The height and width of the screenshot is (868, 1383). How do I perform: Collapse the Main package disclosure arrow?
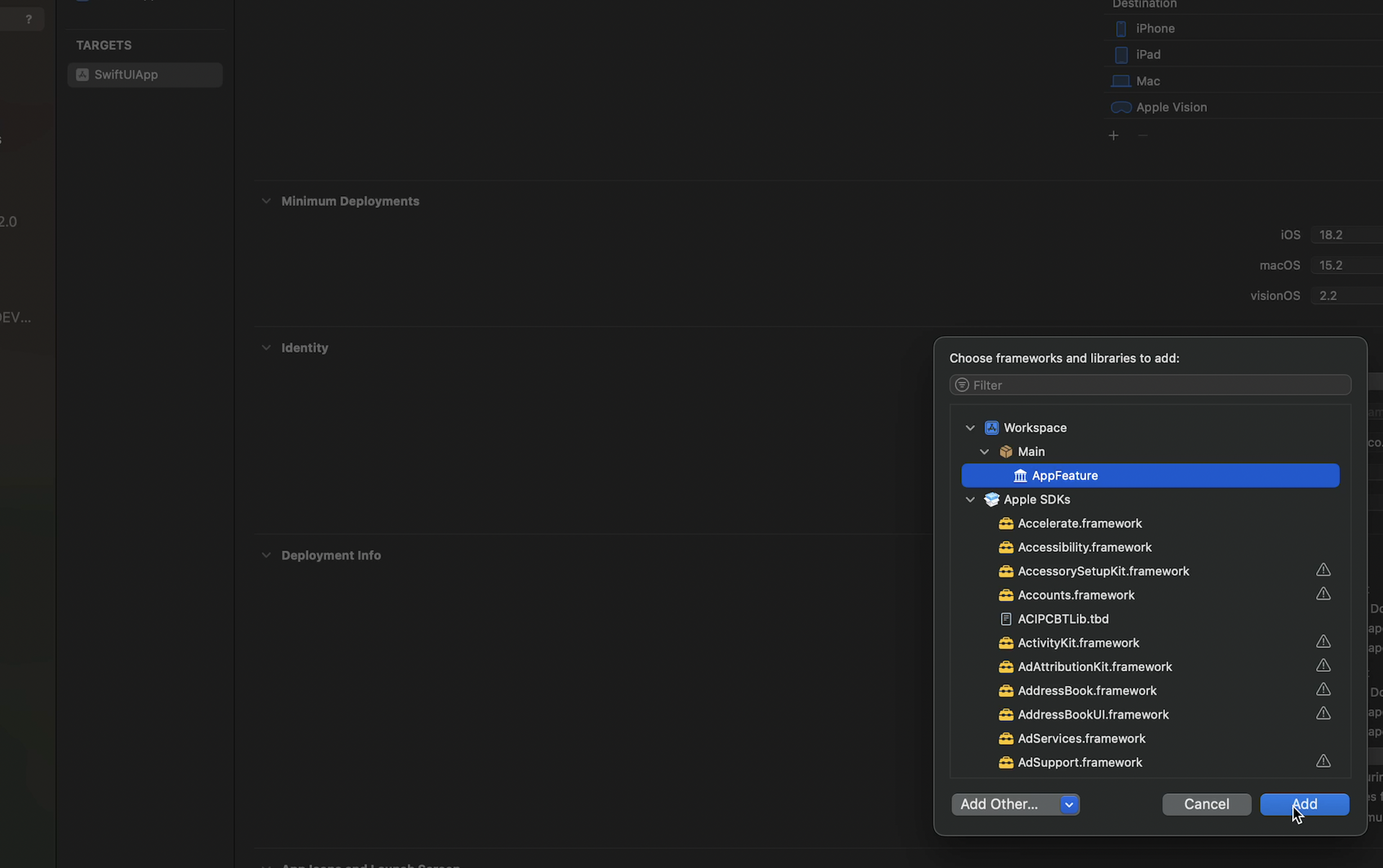coord(984,452)
